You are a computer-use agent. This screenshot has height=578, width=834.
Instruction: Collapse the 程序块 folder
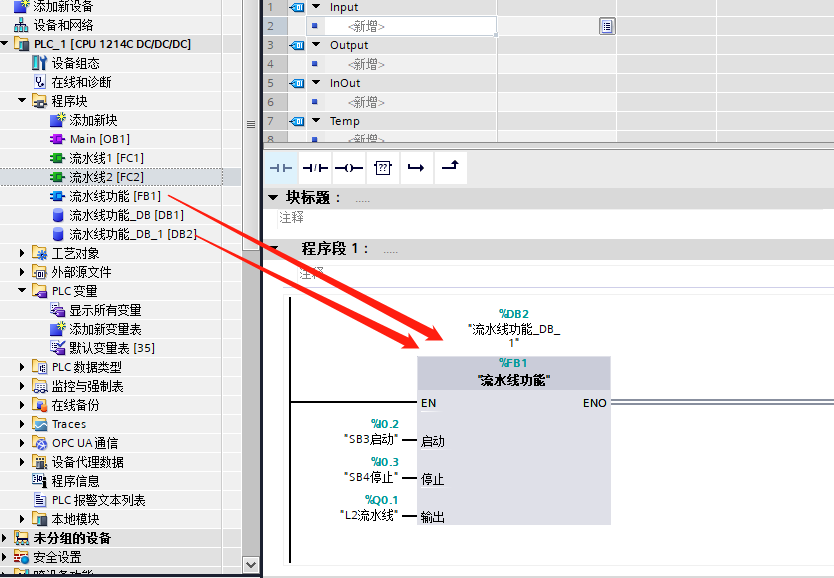pyautogui.click(x=22, y=101)
